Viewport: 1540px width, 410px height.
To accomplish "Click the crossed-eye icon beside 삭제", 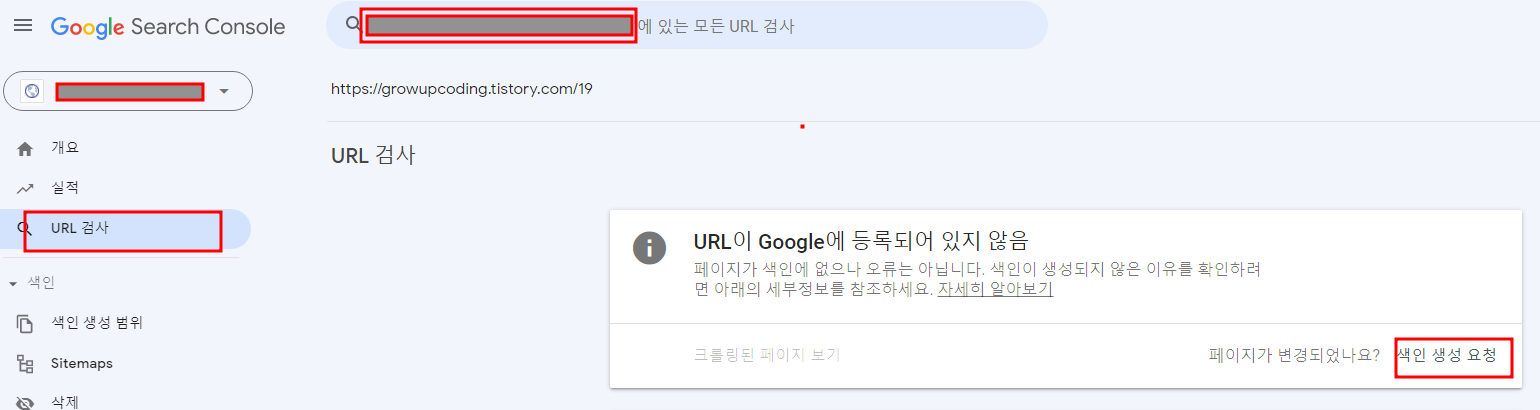I will [x=26, y=403].
